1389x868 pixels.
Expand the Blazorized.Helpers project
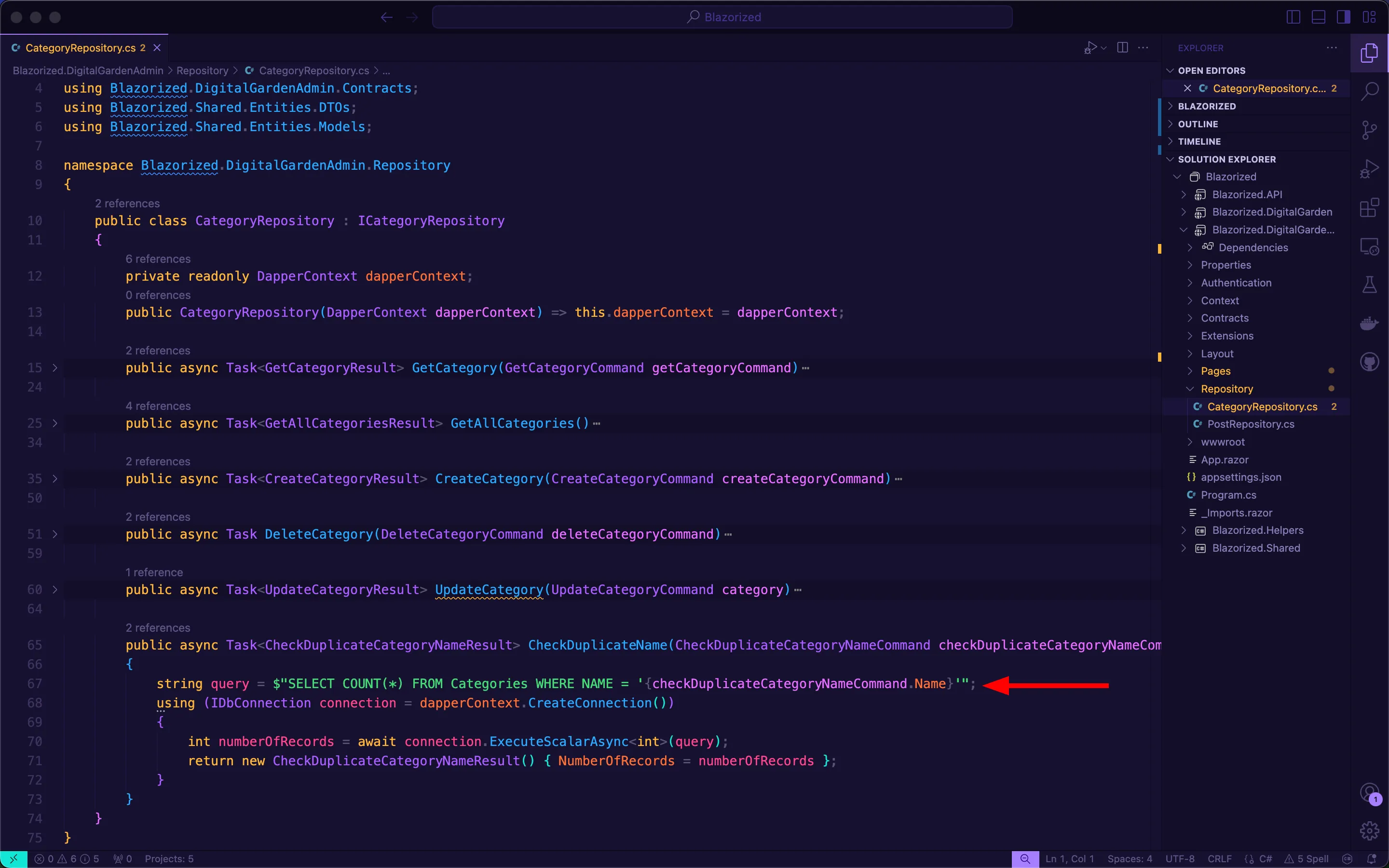1255,530
